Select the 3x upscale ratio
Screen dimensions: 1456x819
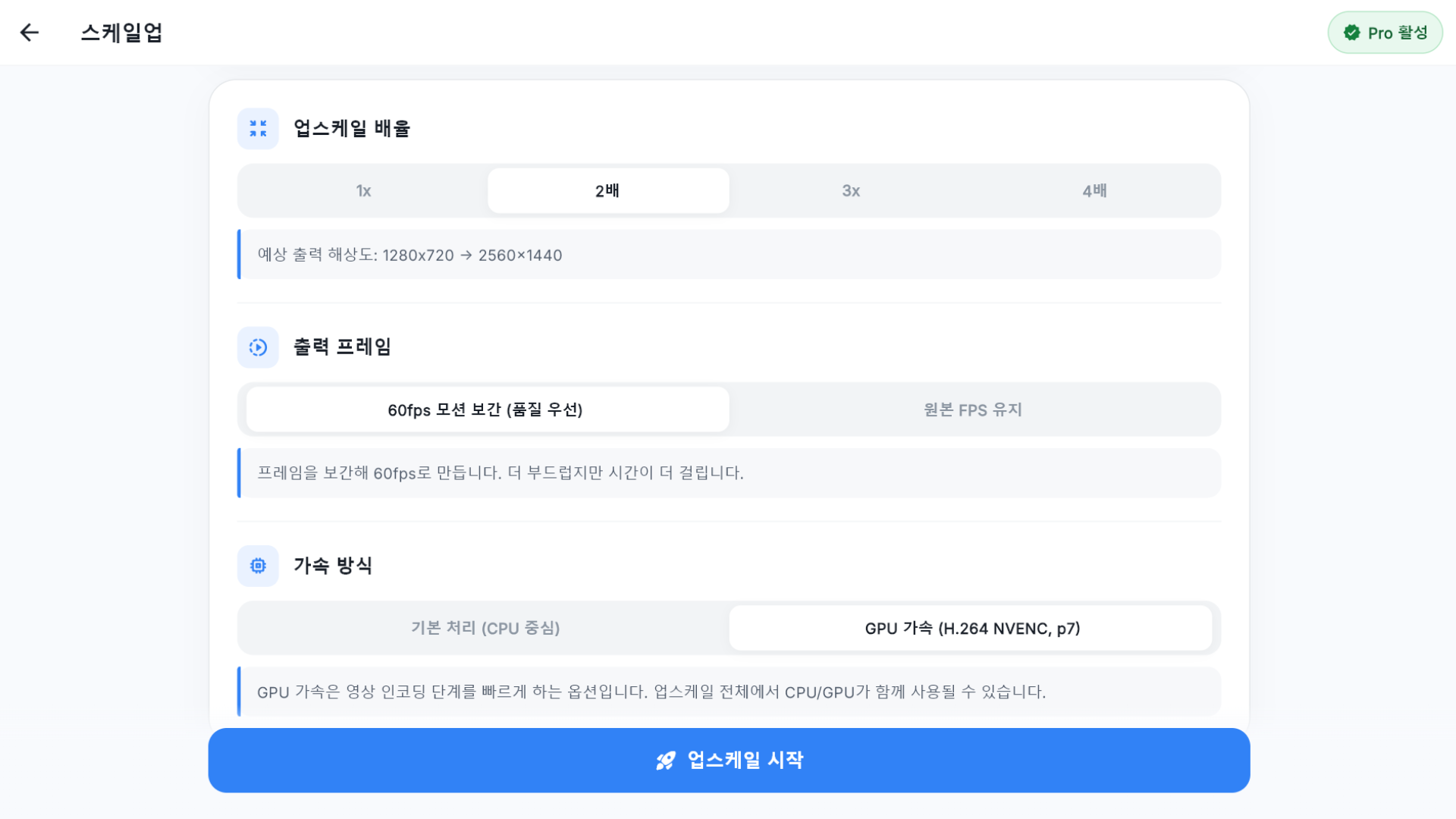(x=851, y=190)
